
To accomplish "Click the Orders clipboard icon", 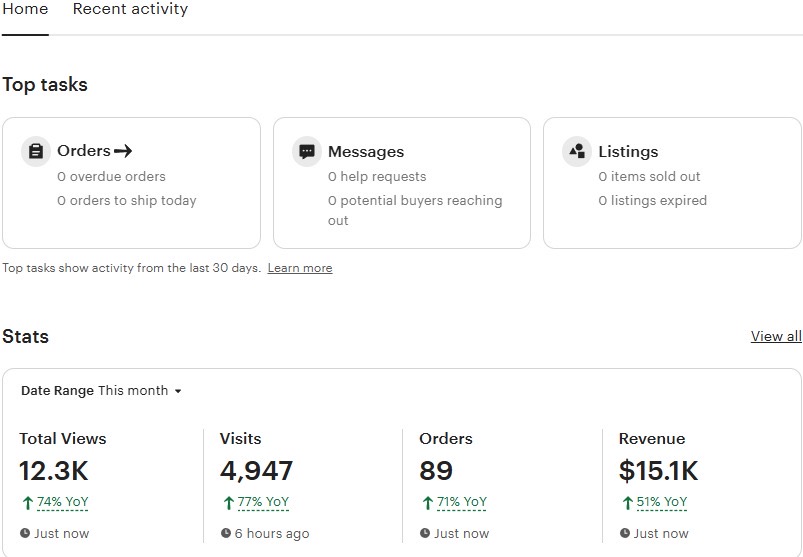I will click(36, 152).
